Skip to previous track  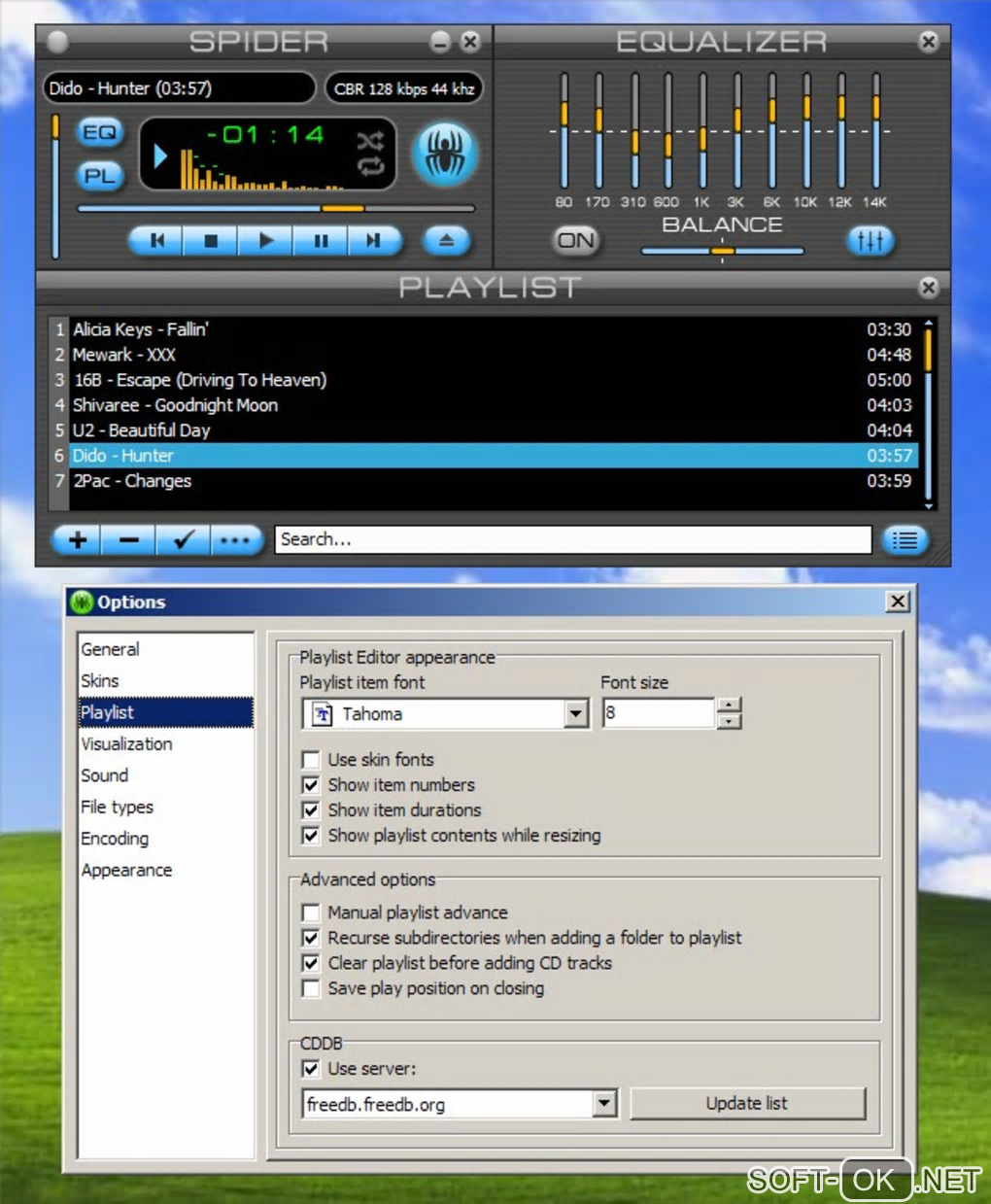[x=157, y=241]
